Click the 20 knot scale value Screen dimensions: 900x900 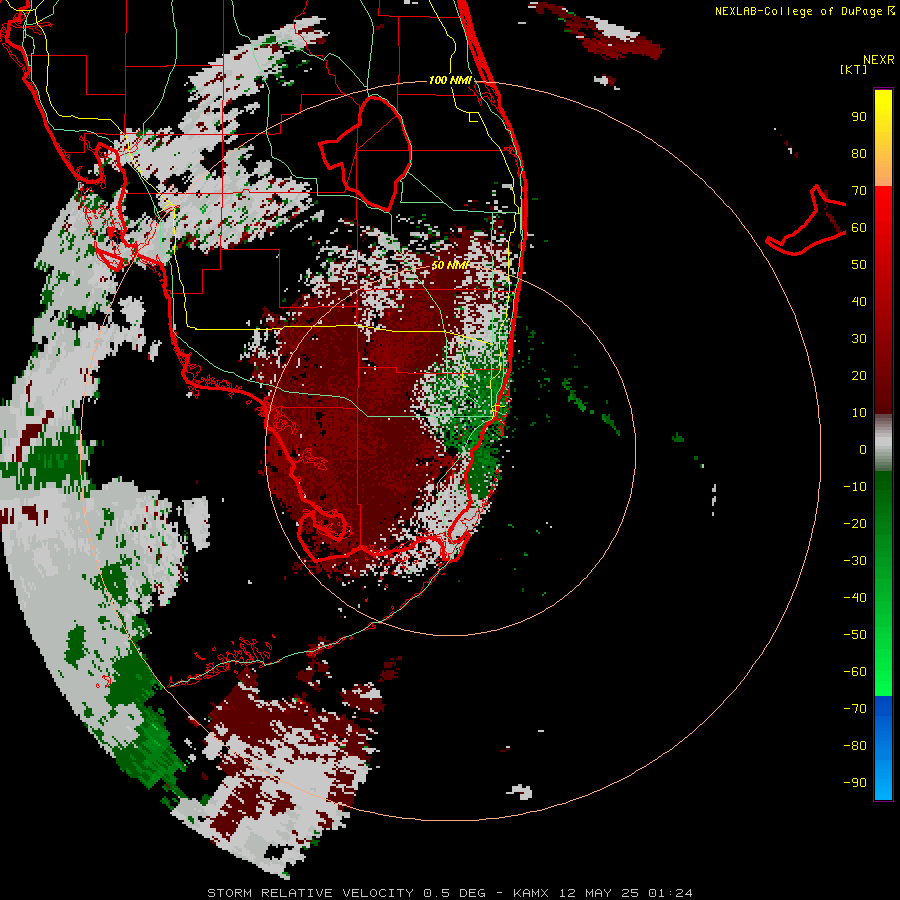859,376
